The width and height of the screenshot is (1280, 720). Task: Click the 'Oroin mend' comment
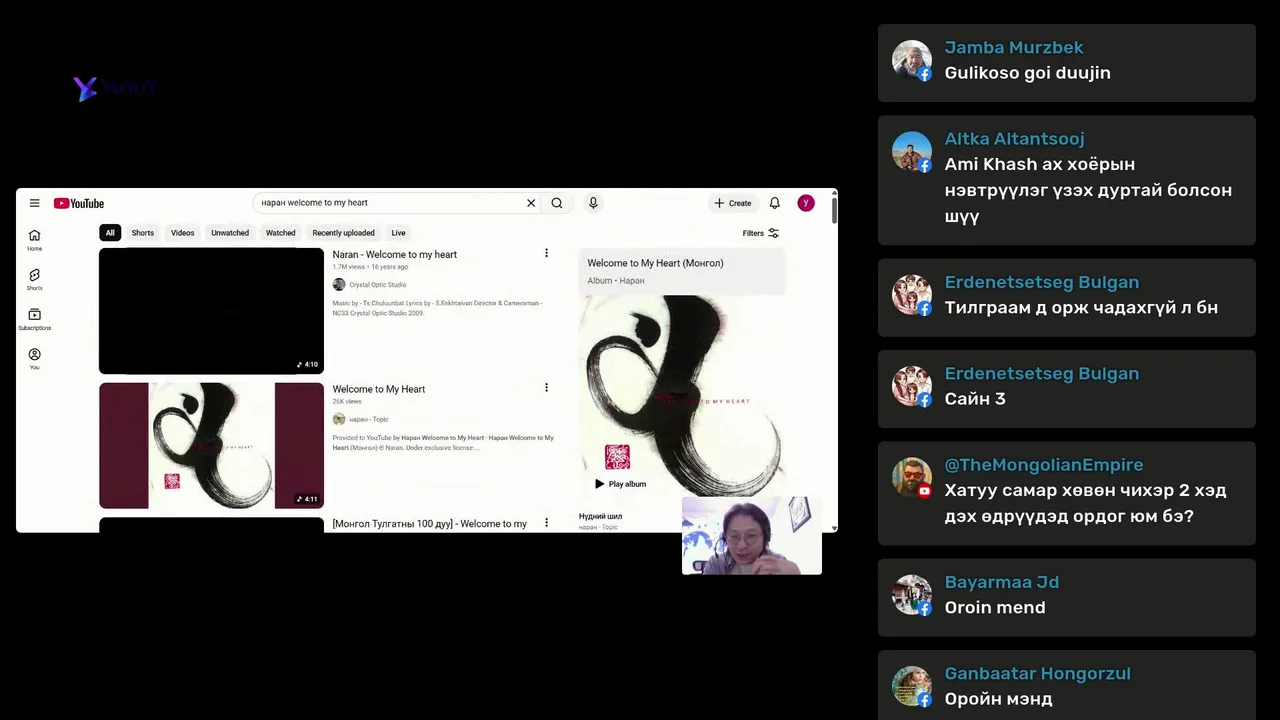point(995,608)
